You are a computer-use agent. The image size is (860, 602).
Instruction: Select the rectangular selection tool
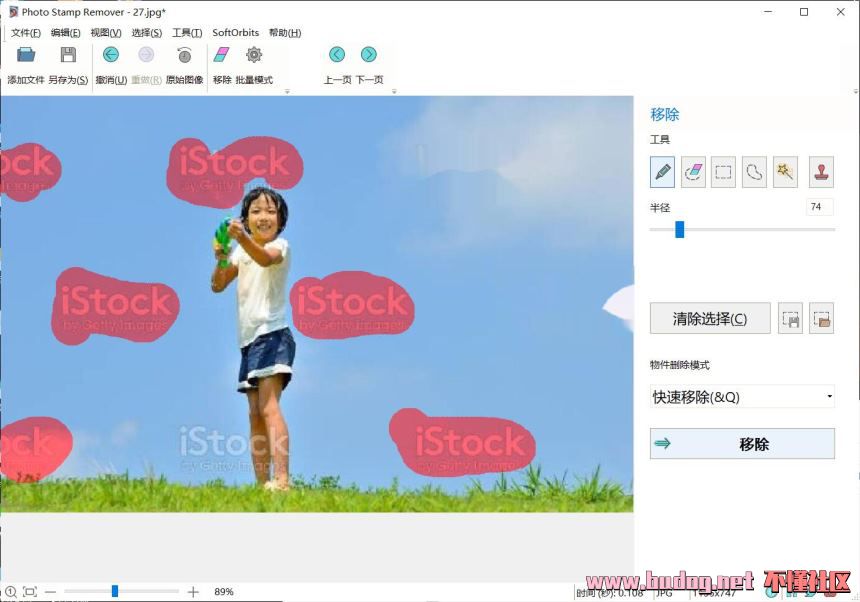click(723, 172)
